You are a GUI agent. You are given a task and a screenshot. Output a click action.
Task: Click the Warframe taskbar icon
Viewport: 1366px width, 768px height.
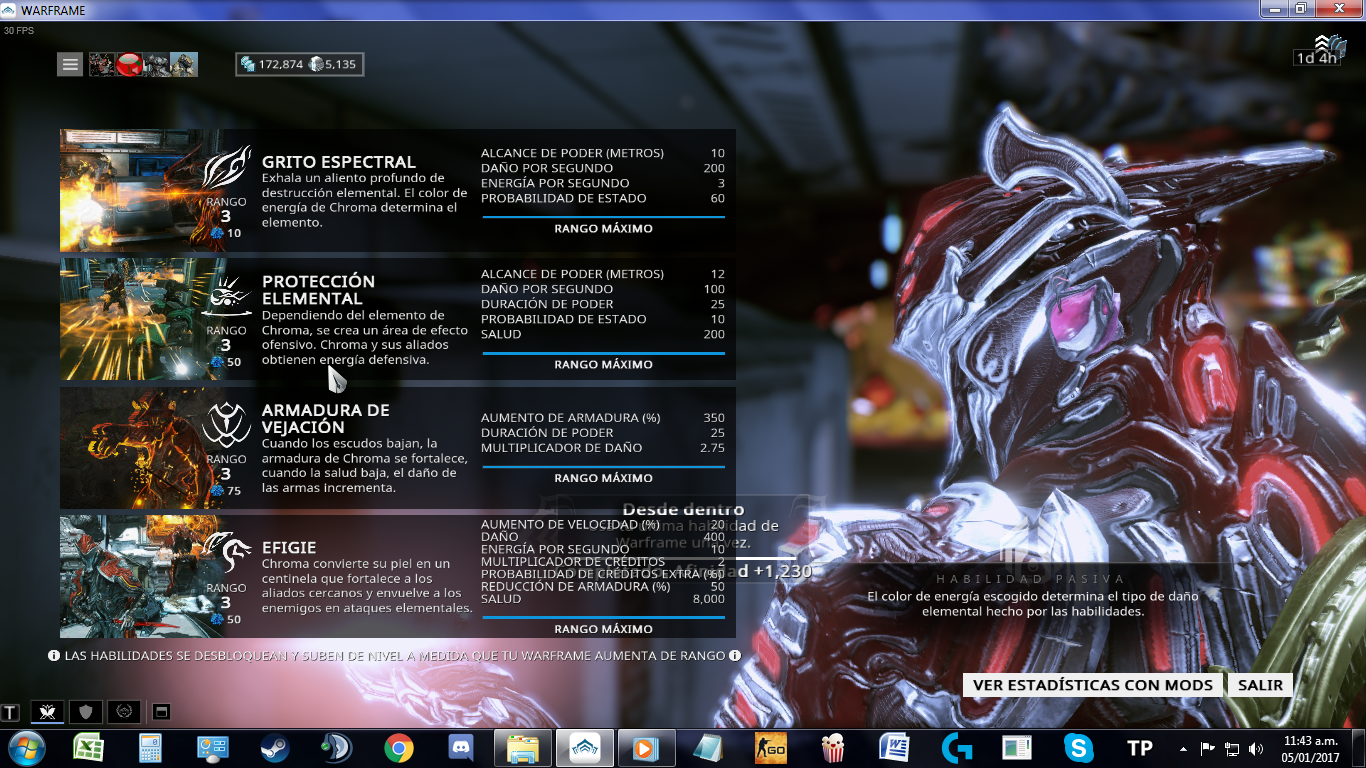[x=584, y=748]
